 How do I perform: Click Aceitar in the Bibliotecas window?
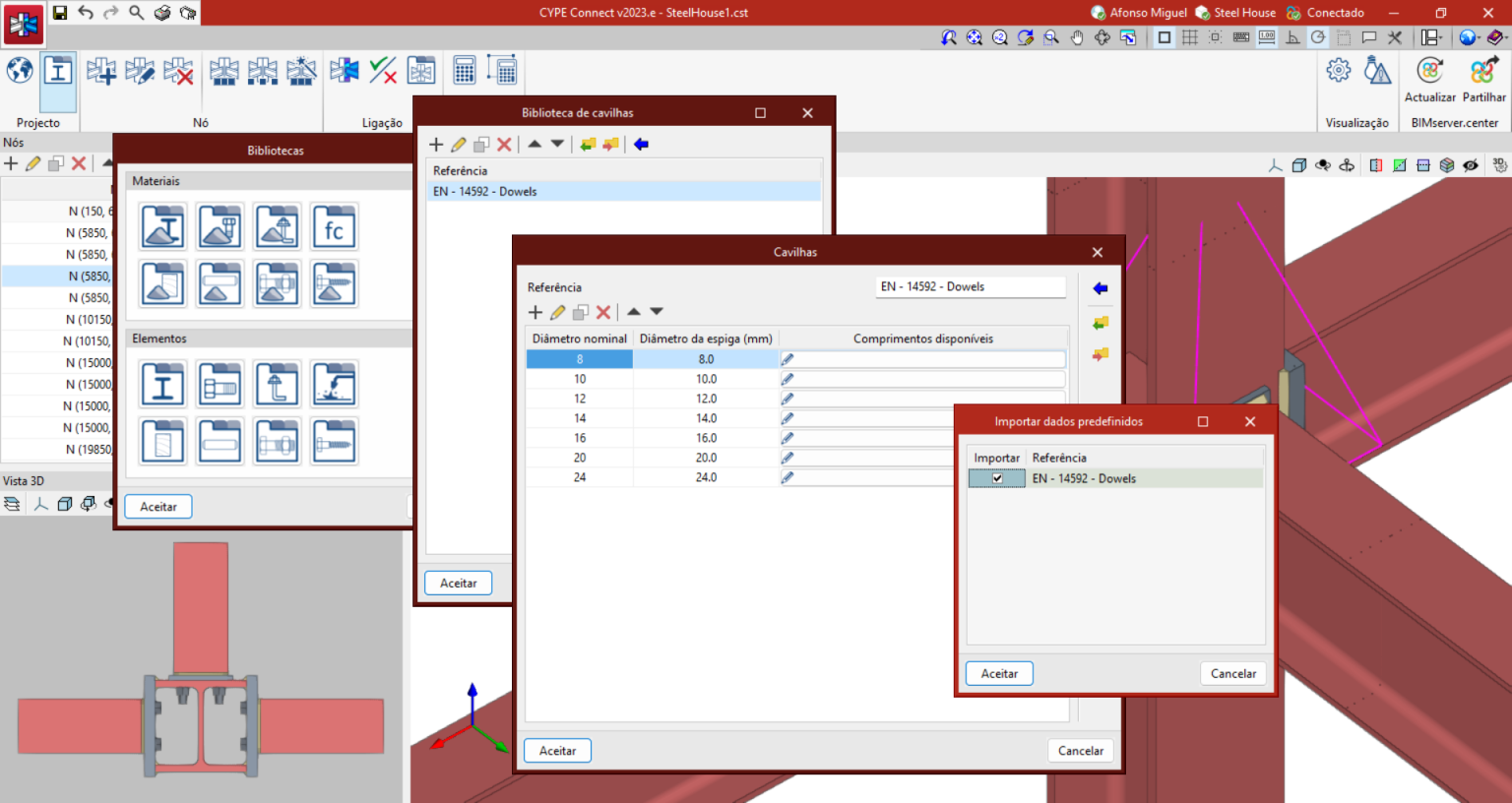158,507
